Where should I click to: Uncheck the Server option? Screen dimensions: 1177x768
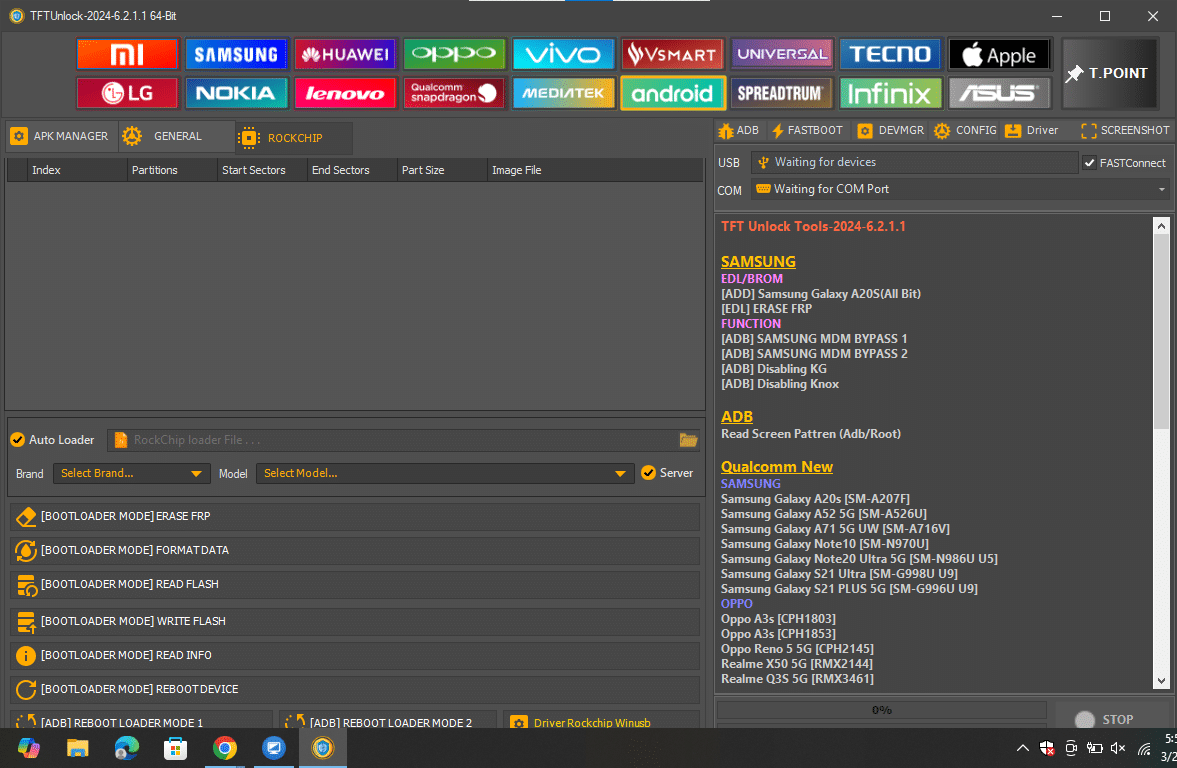(x=649, y=472)
